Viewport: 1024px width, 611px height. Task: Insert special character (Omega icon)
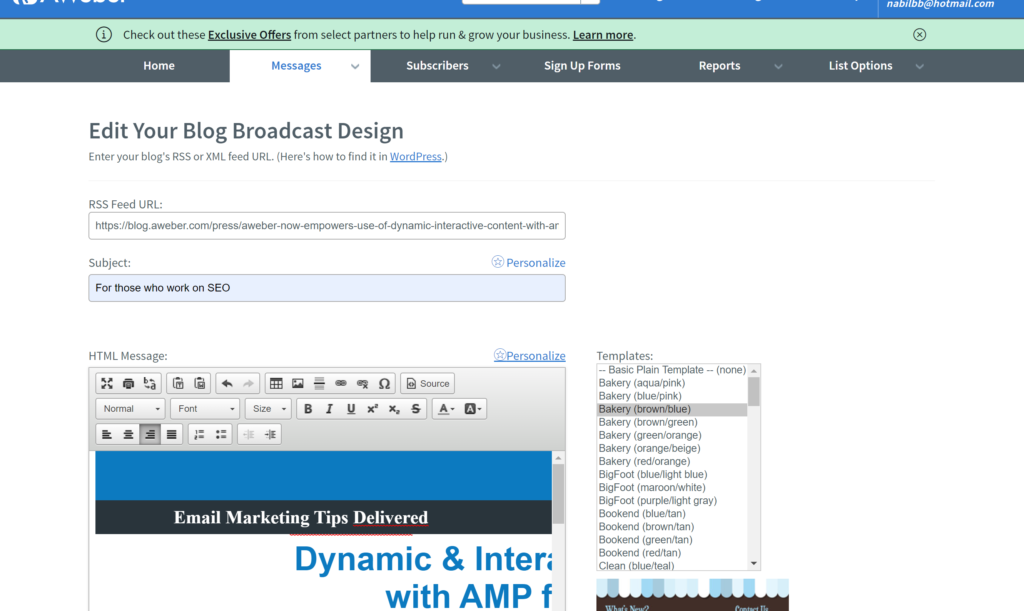tap(384, 383)
